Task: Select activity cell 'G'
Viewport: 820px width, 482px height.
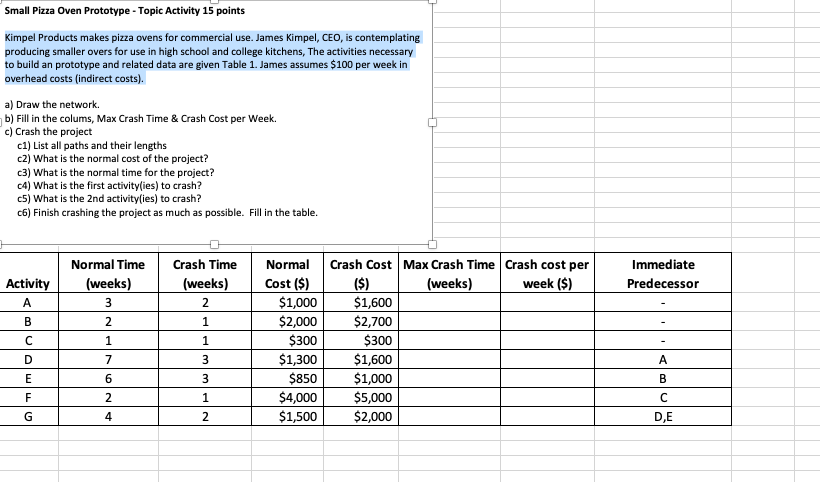Action: pyautogui.click(x=29, y=416)
